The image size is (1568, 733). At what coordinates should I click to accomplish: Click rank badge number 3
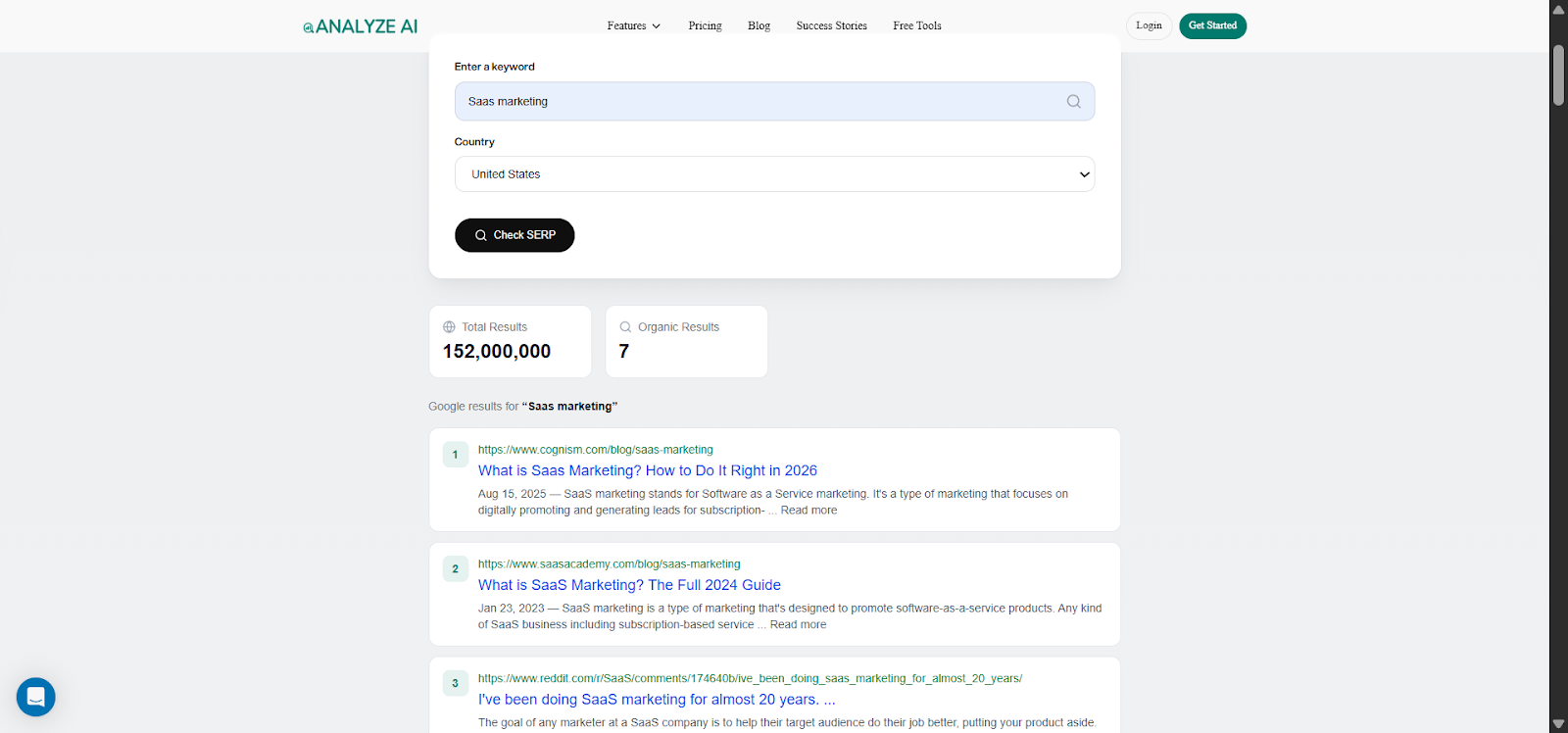pos(455,684)
